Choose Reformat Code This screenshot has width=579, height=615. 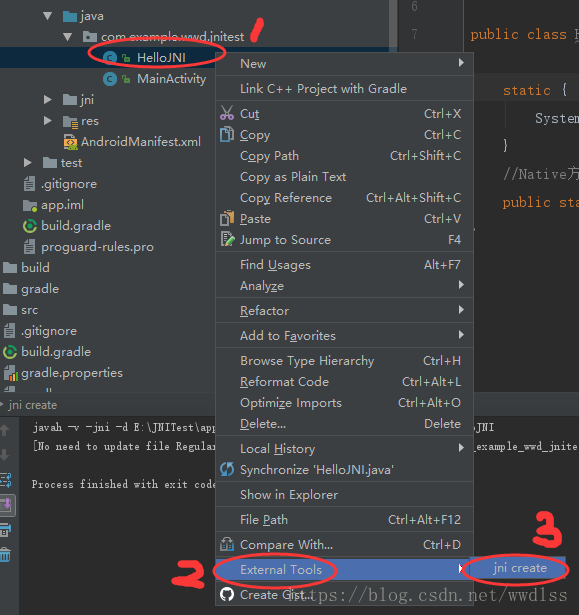344,382
